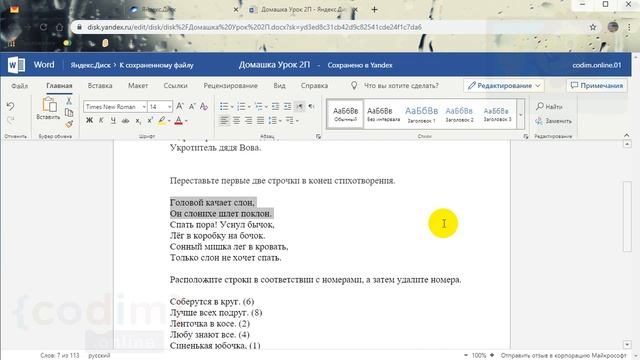The height and width of the screenshot is (360, 640).
Task: Set right-to-left text direction
Action: 311,107
